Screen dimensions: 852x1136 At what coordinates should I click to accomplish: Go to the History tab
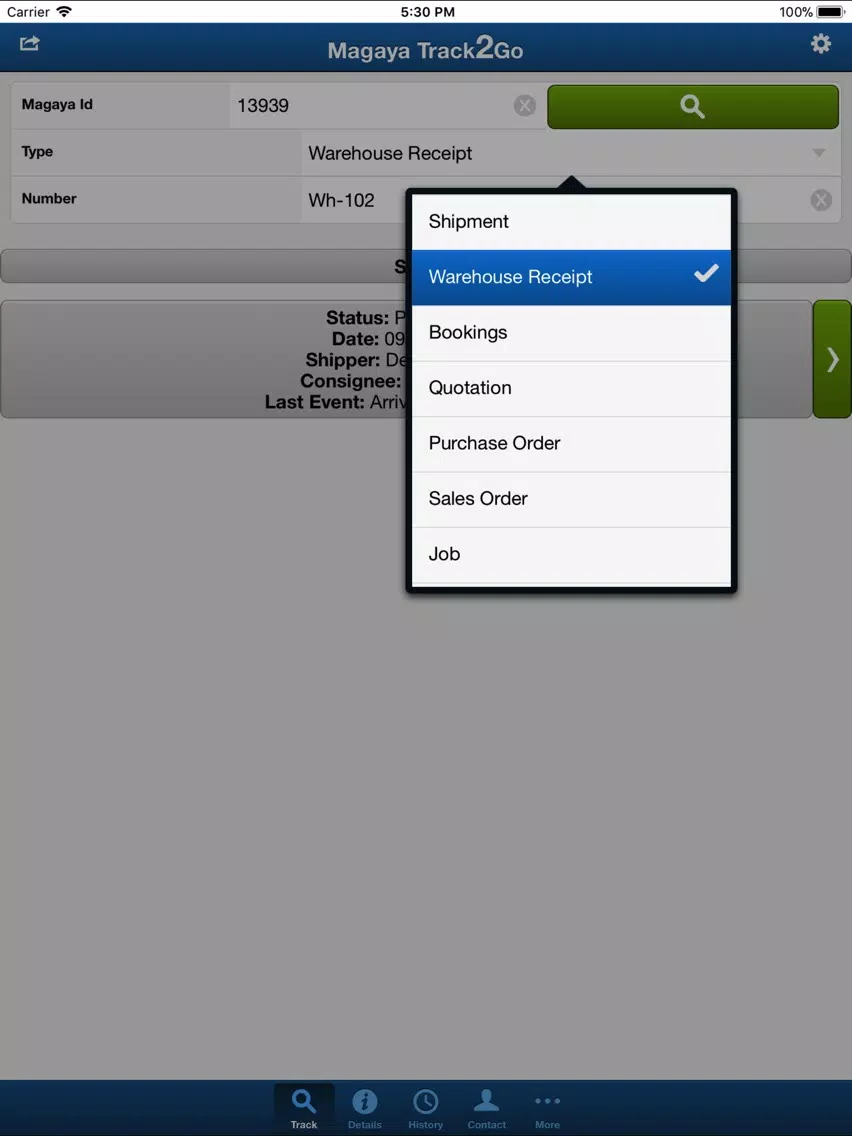pos(425,1108)
